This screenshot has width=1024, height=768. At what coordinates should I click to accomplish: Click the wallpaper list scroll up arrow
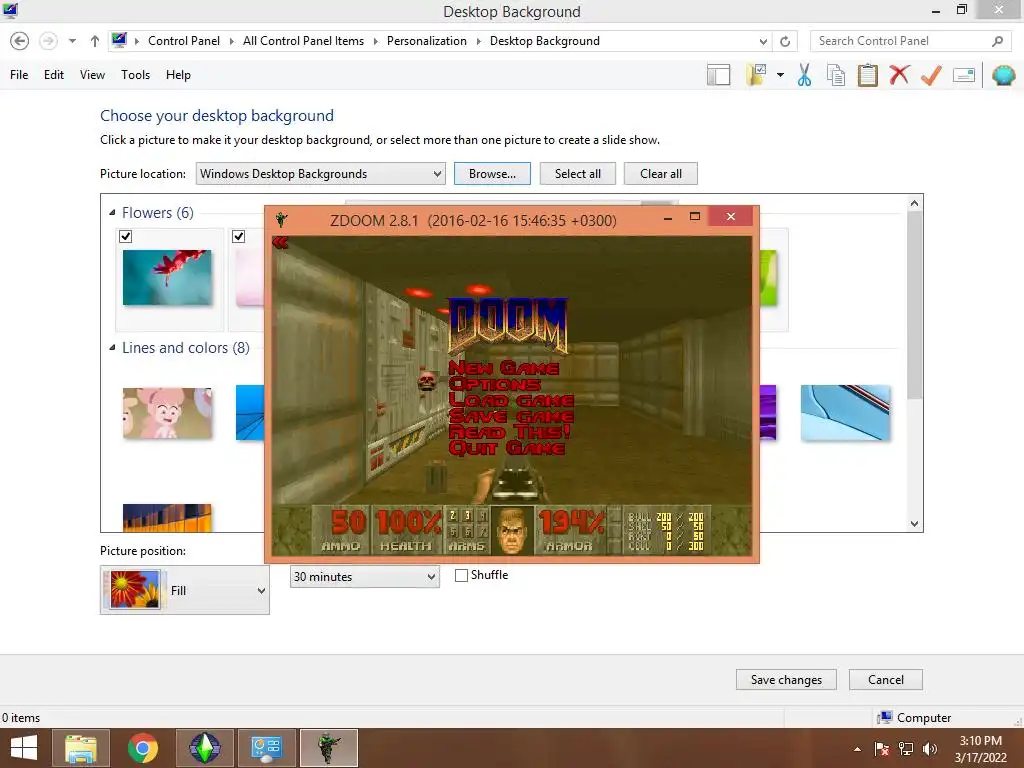coord(914,203)
